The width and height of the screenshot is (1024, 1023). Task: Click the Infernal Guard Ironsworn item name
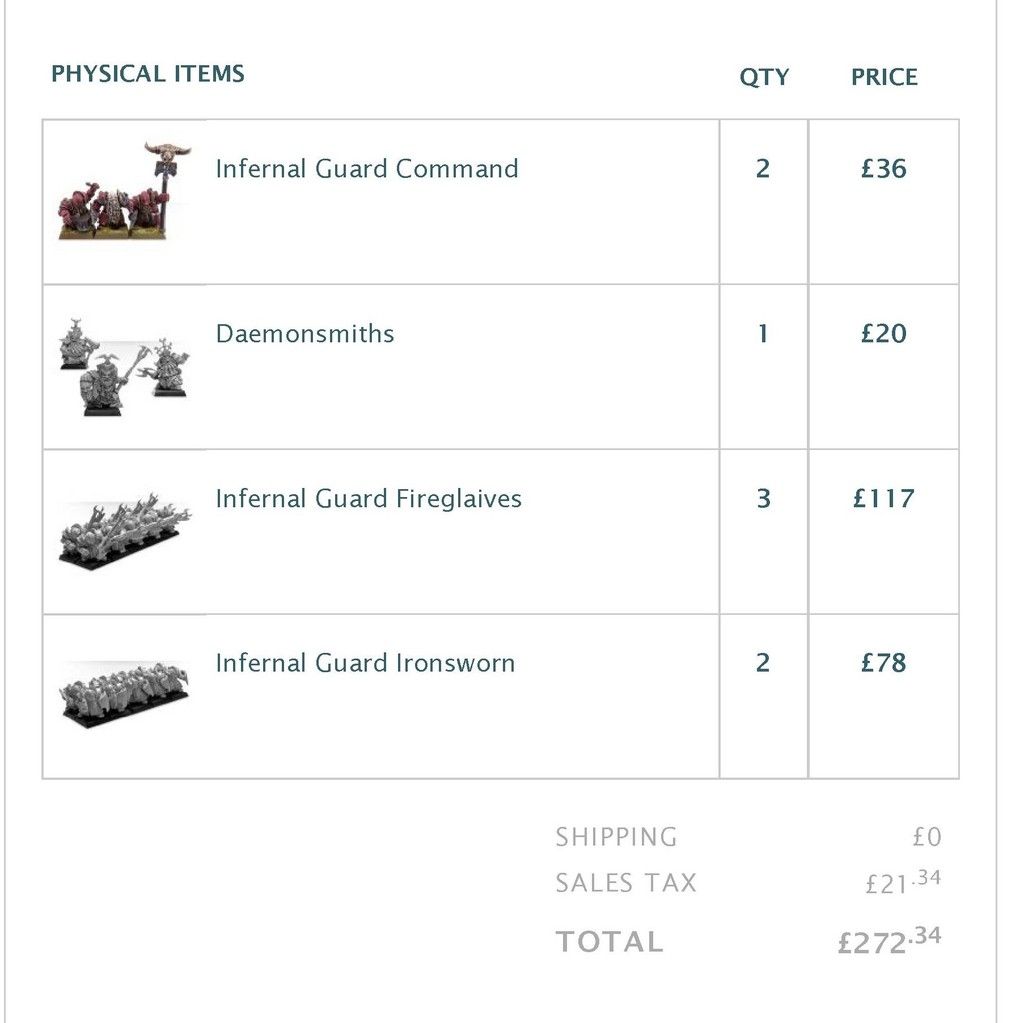pyautogui.click(x=365, y=663)
